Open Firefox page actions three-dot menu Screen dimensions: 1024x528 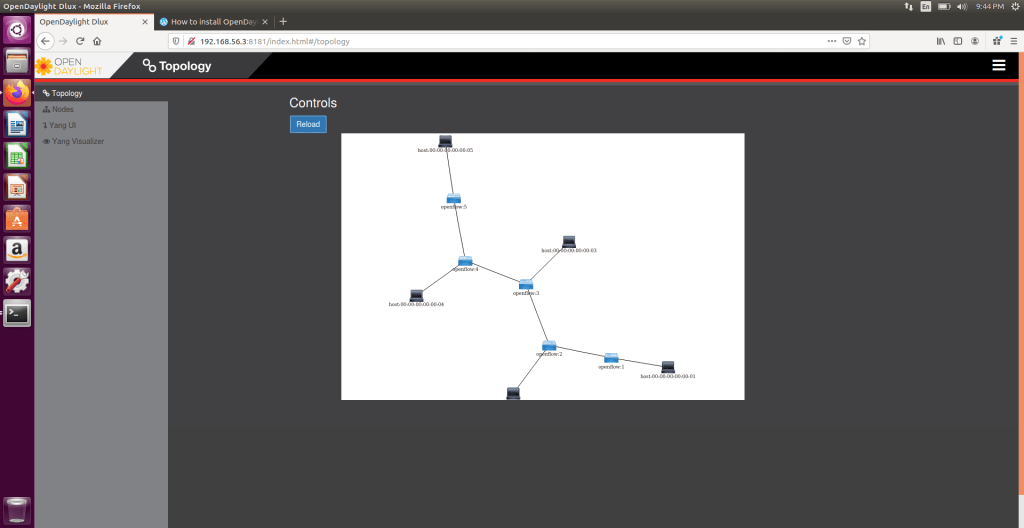(832, 41)
